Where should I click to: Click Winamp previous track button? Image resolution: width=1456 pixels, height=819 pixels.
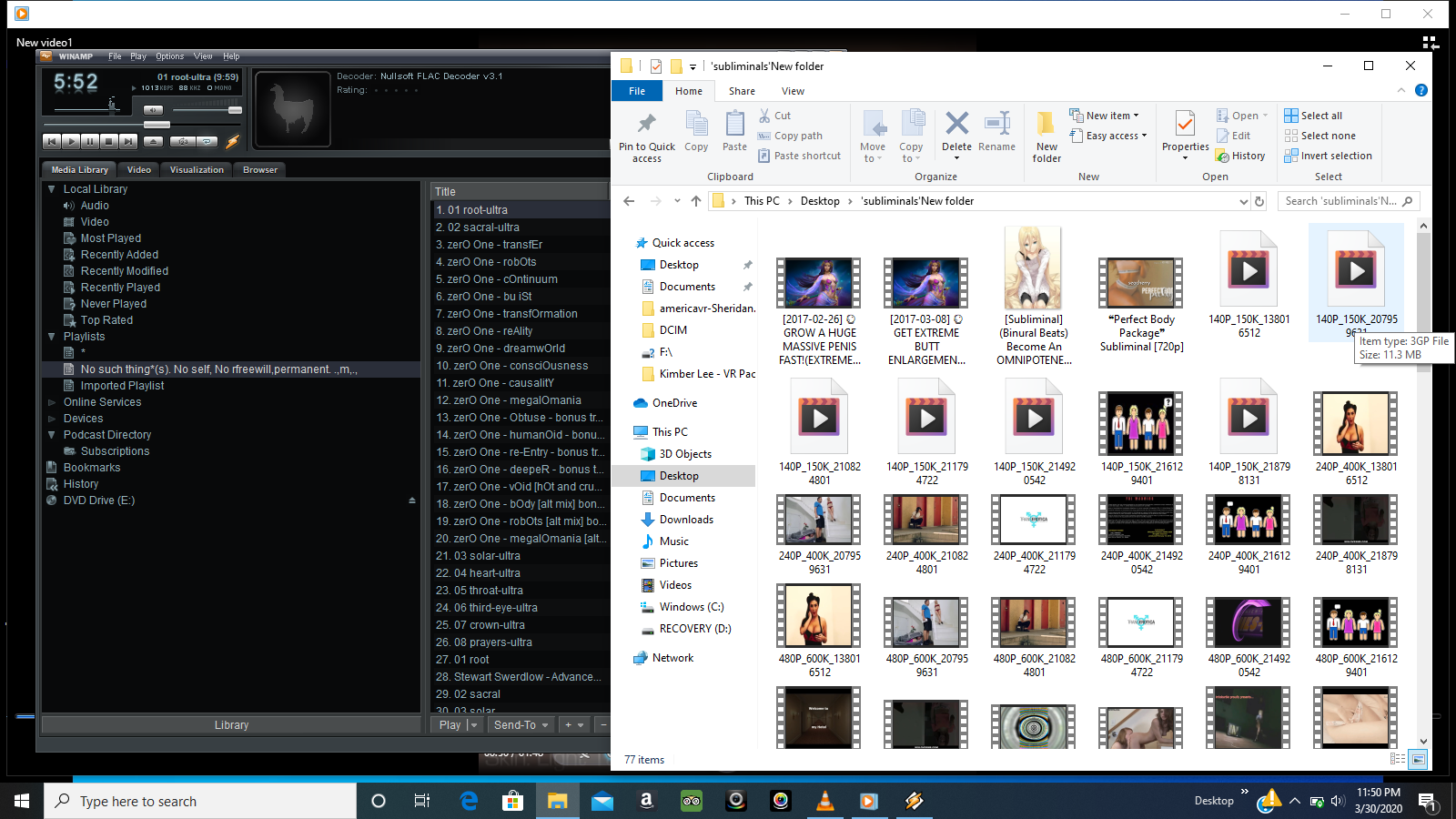52,141
